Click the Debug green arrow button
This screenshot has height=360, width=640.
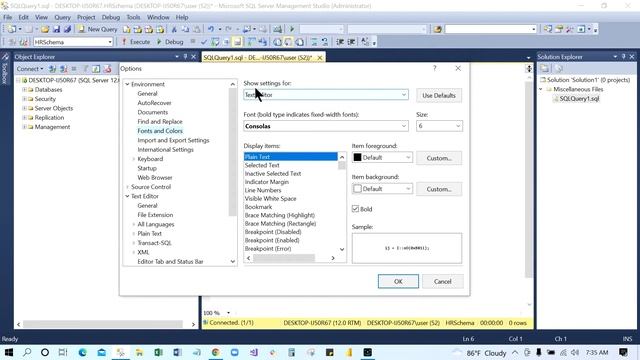pos(170,42)
